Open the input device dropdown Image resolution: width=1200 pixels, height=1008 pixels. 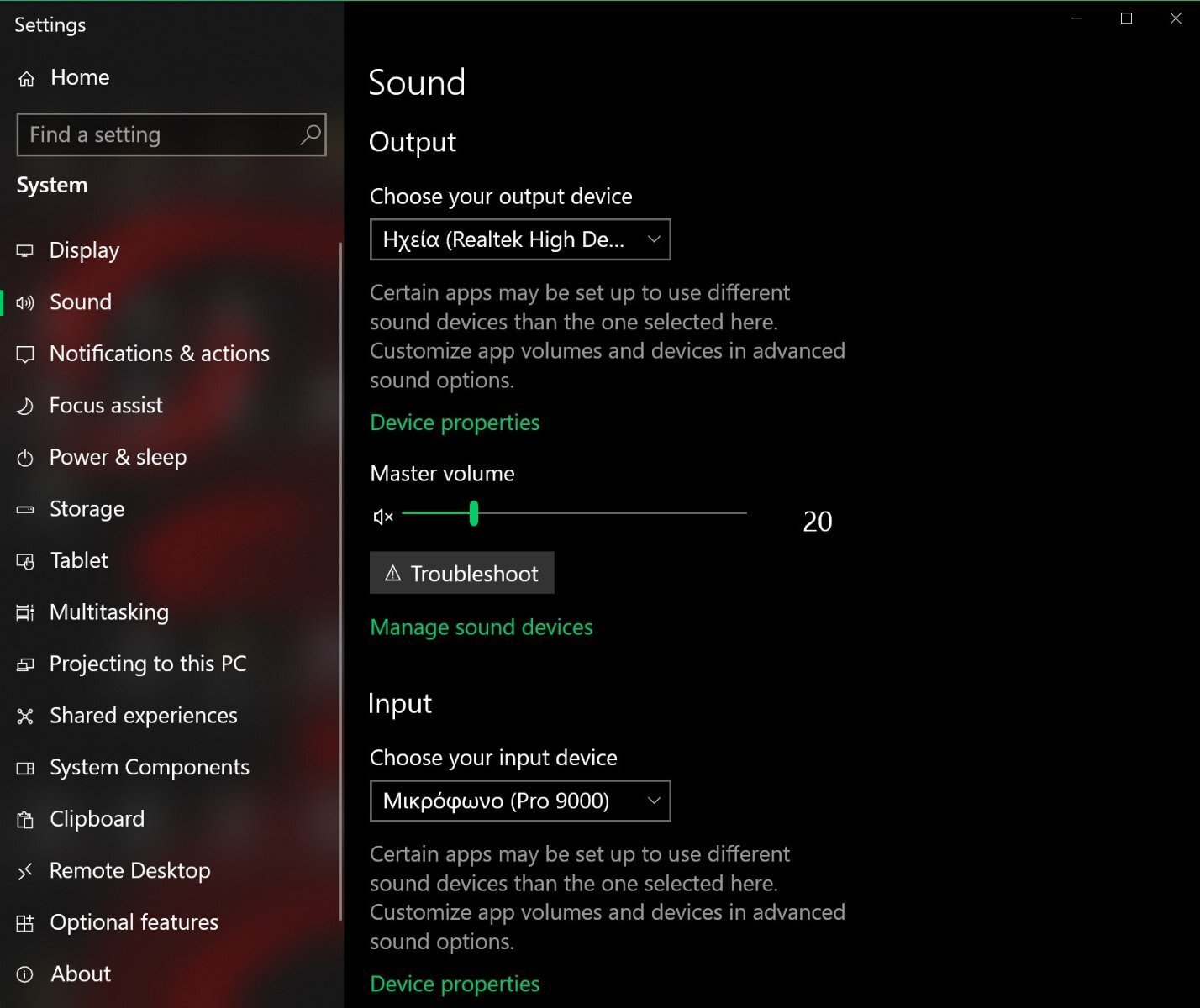[x=520, y=801]
